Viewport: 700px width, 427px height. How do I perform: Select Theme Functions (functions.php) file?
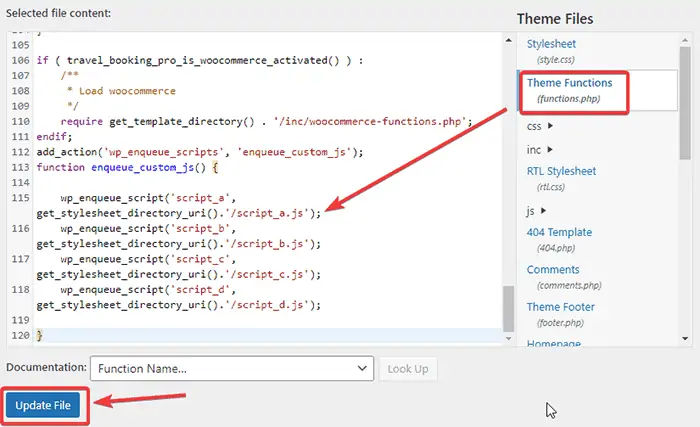pyautogui.click(x=567, y=83)
